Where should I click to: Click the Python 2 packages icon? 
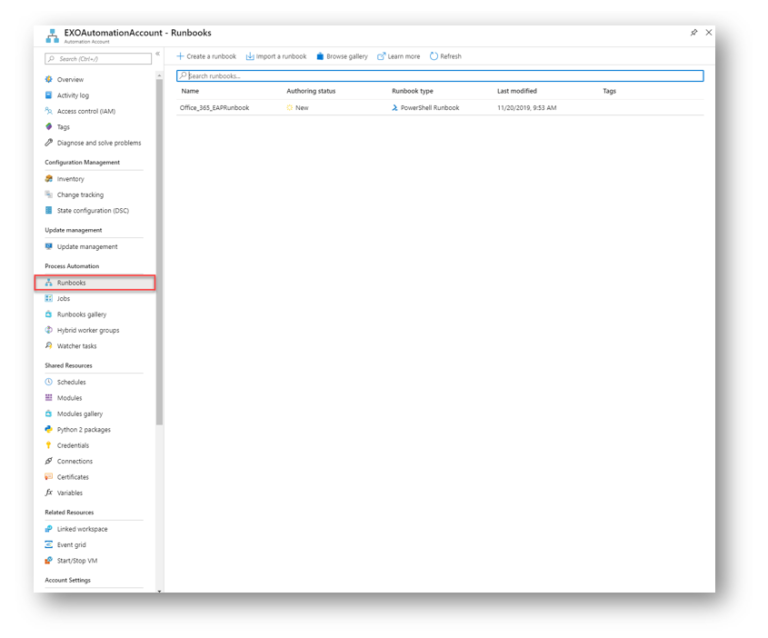point(48,429)
